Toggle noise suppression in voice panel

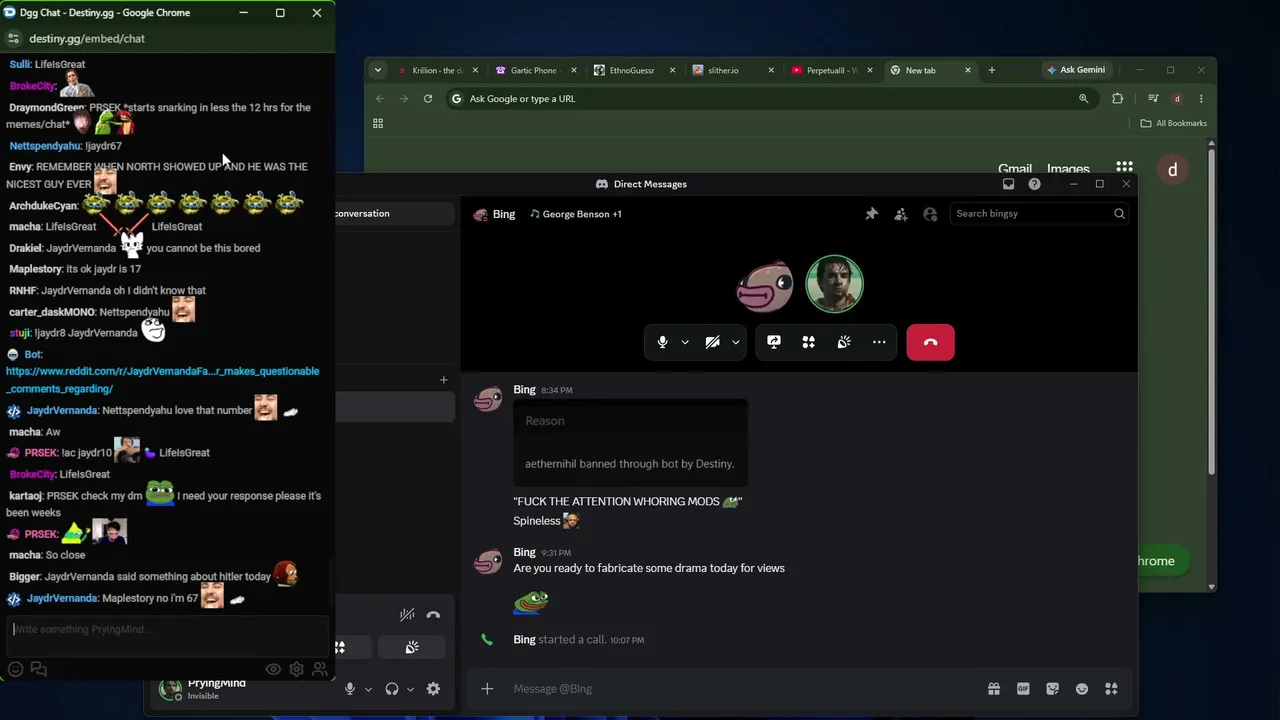point(407,615)
